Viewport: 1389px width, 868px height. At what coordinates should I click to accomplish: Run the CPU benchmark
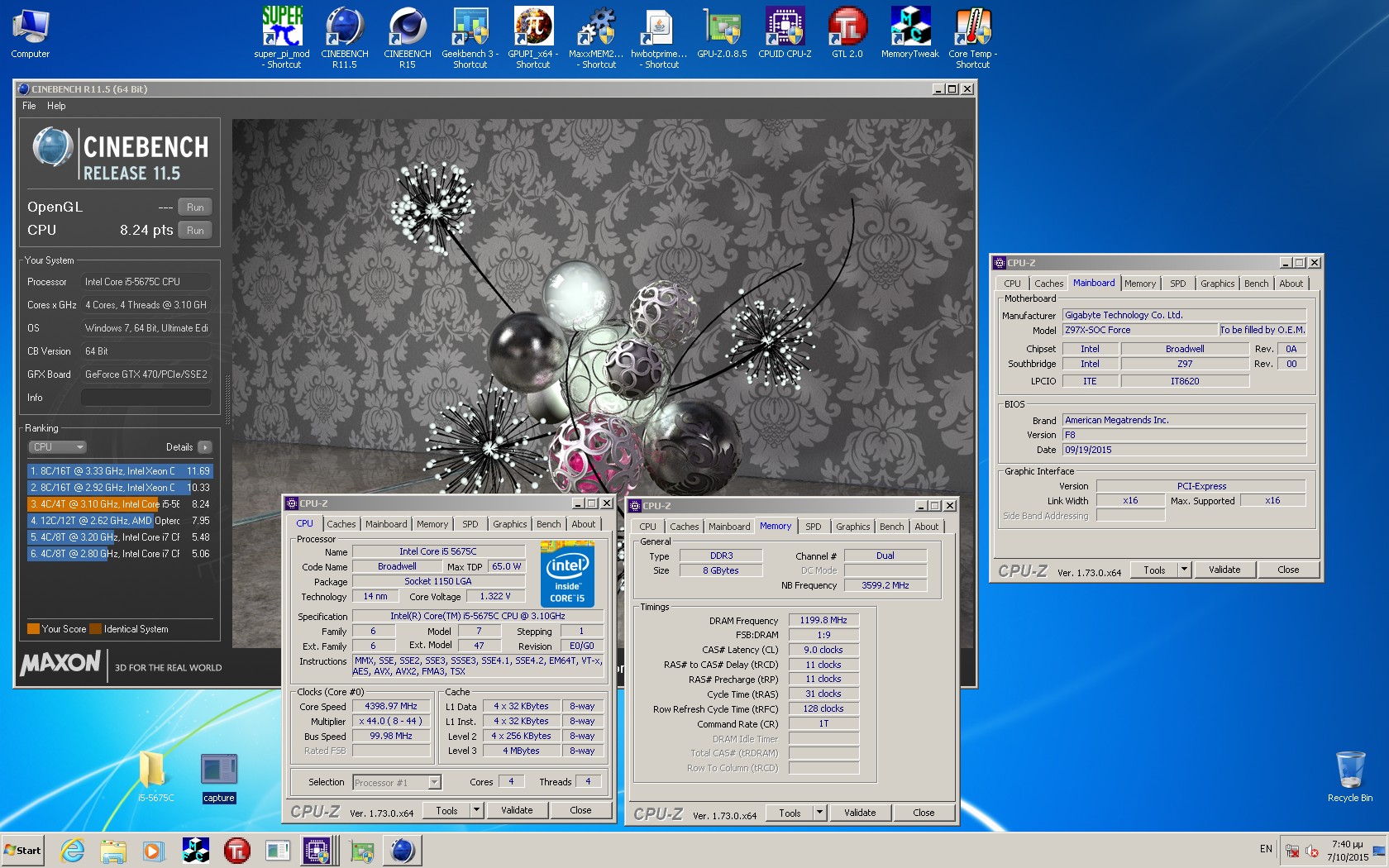tap(195, 231)
